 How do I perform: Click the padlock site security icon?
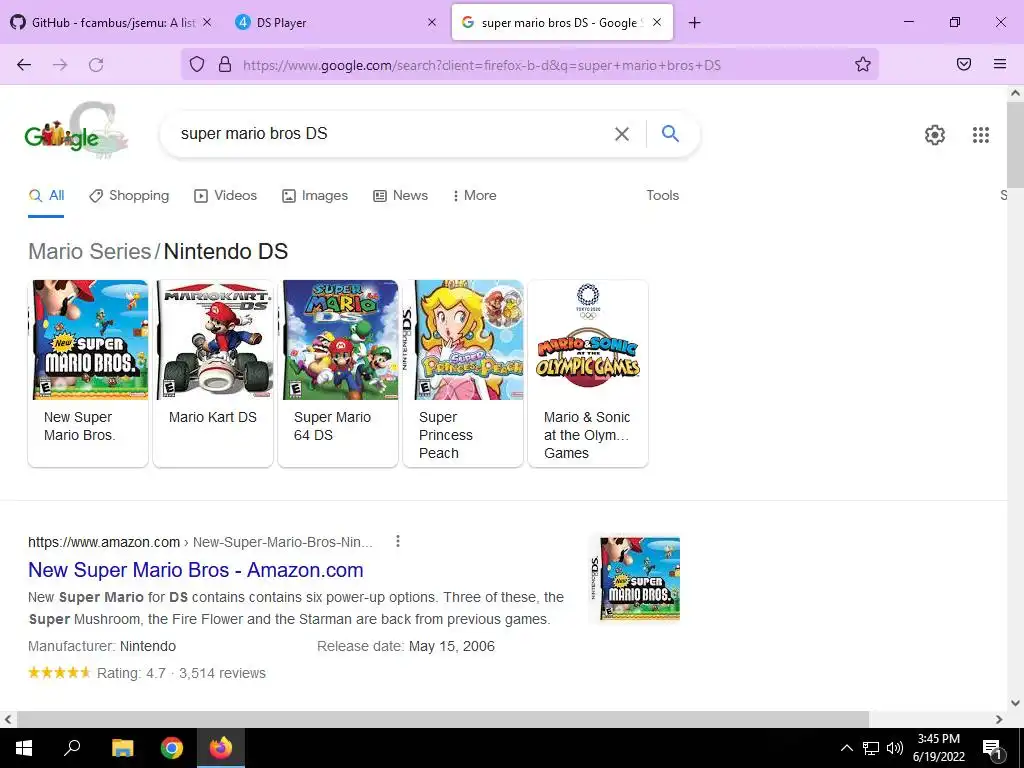tap(225, 64)
